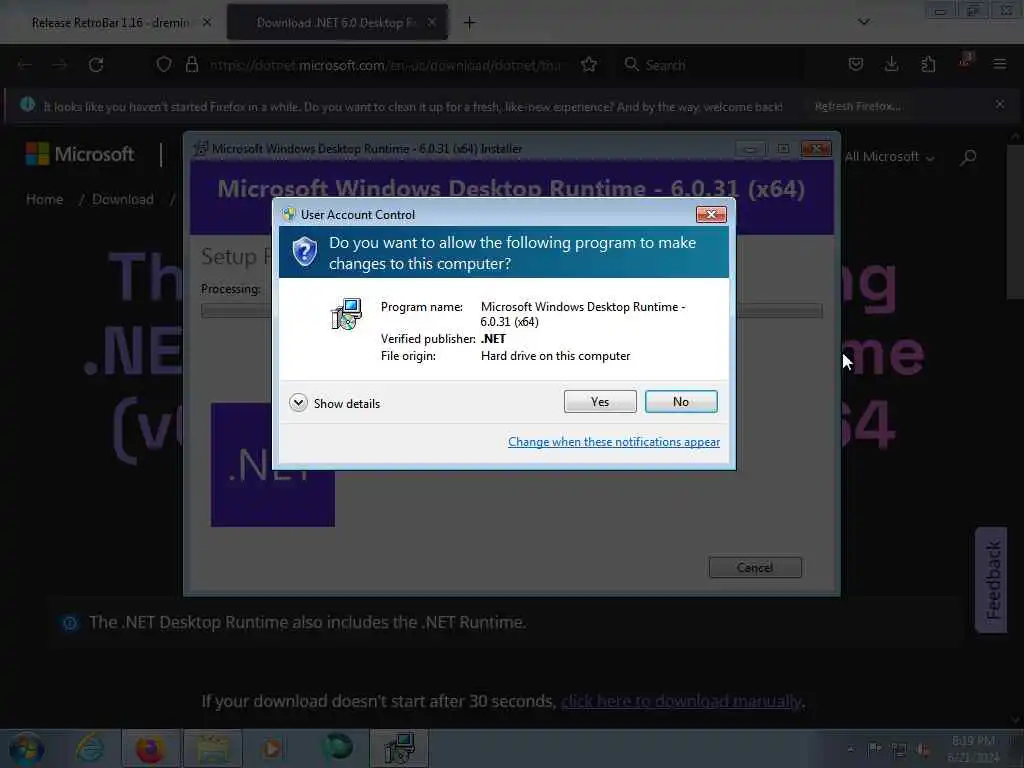Click the page vertical scrollbar
1024x768 pixels.
pyautogui.click(x=1014, y=222)
